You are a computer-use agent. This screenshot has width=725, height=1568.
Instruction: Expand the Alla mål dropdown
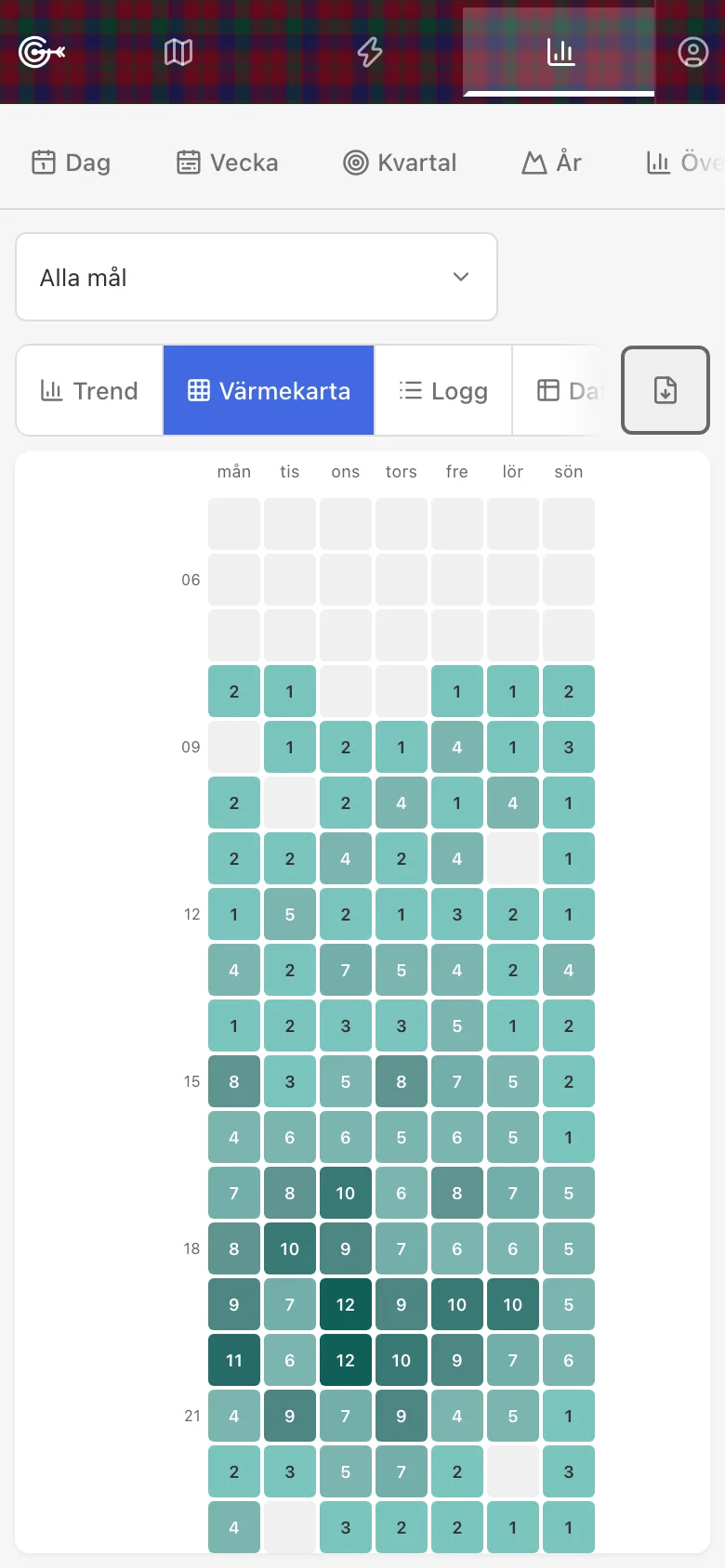pyautogui.click(x=257, y=277)
